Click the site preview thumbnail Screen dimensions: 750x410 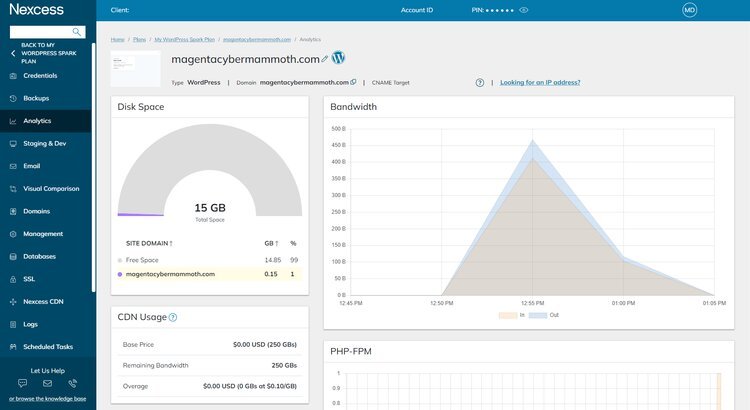coord(135,69)
